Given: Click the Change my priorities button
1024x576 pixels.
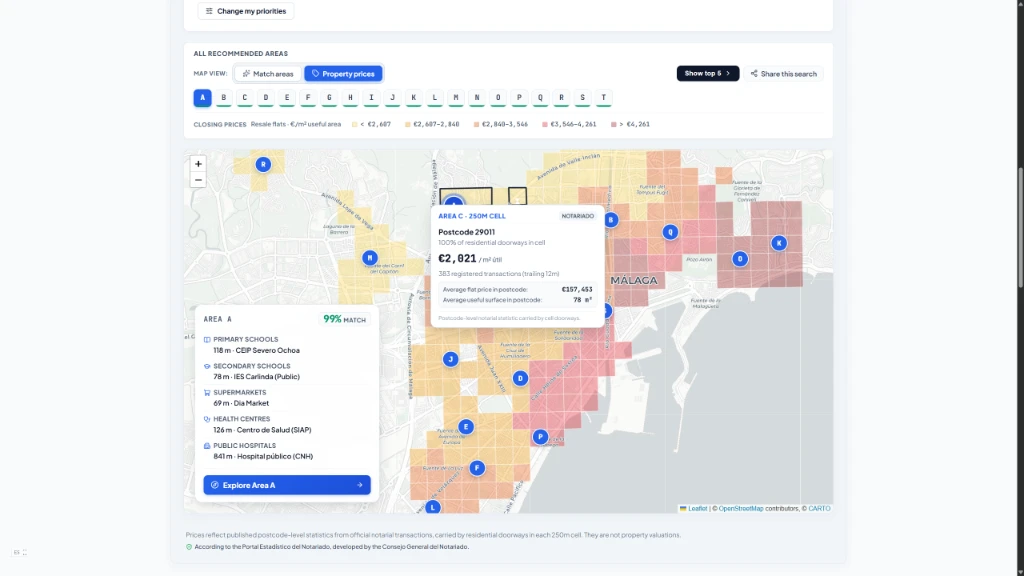Looking at the screenshot, I should [246, 11].
